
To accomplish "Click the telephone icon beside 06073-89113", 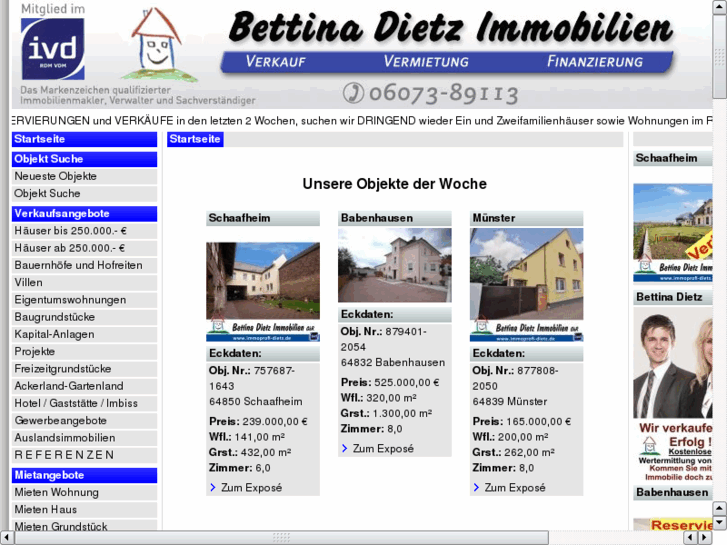I will (x=353, y=92).
